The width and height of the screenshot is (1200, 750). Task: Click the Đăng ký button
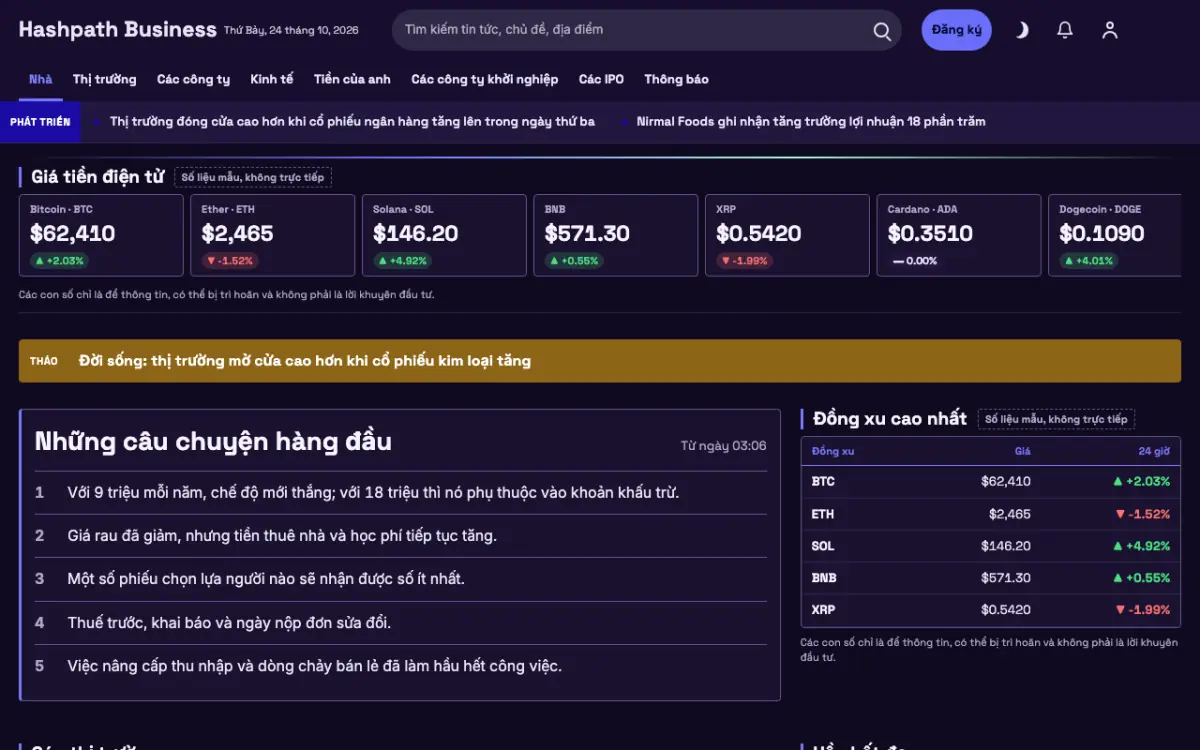pos(956,30)
